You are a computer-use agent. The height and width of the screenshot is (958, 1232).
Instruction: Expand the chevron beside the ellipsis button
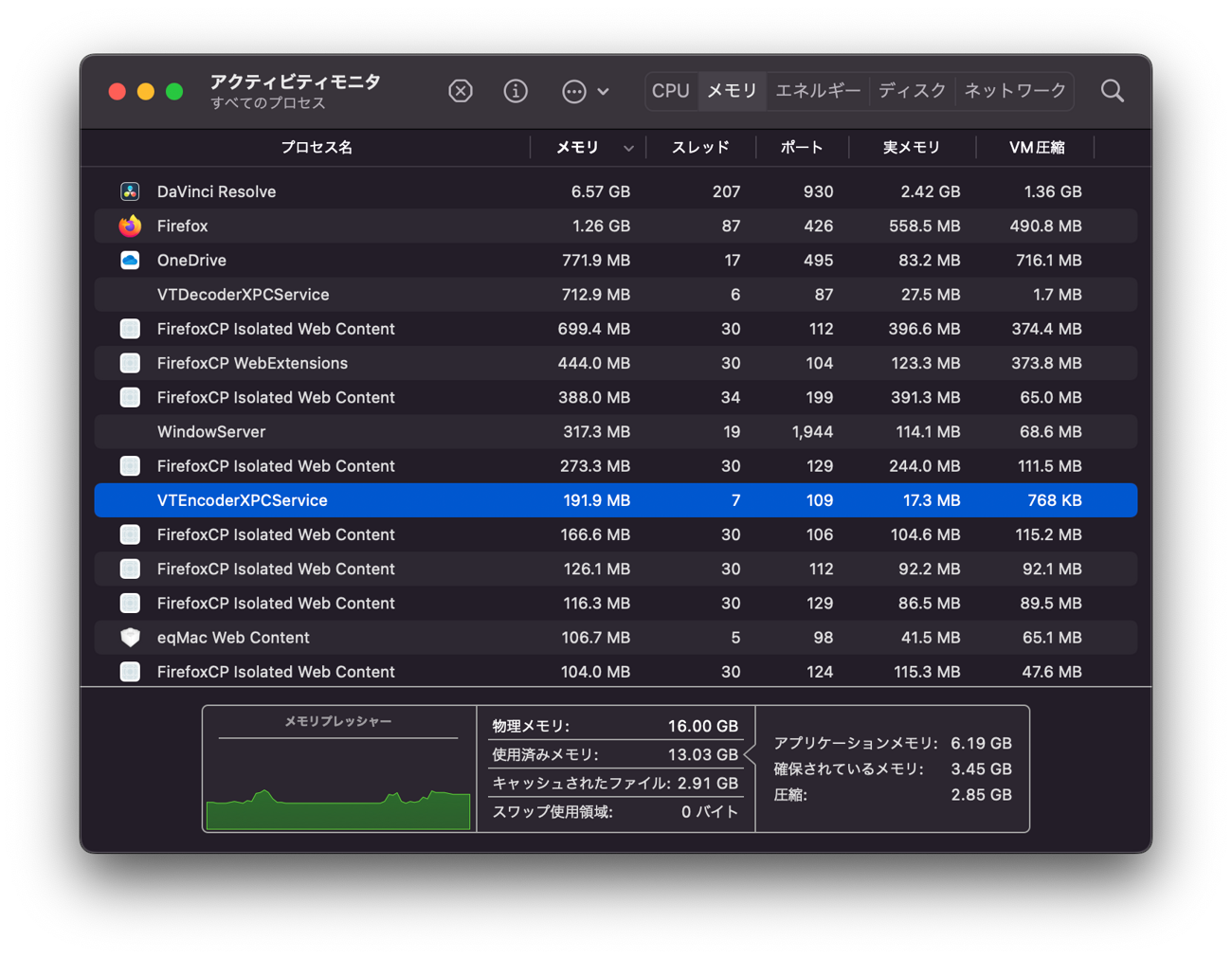coord(604,92)
